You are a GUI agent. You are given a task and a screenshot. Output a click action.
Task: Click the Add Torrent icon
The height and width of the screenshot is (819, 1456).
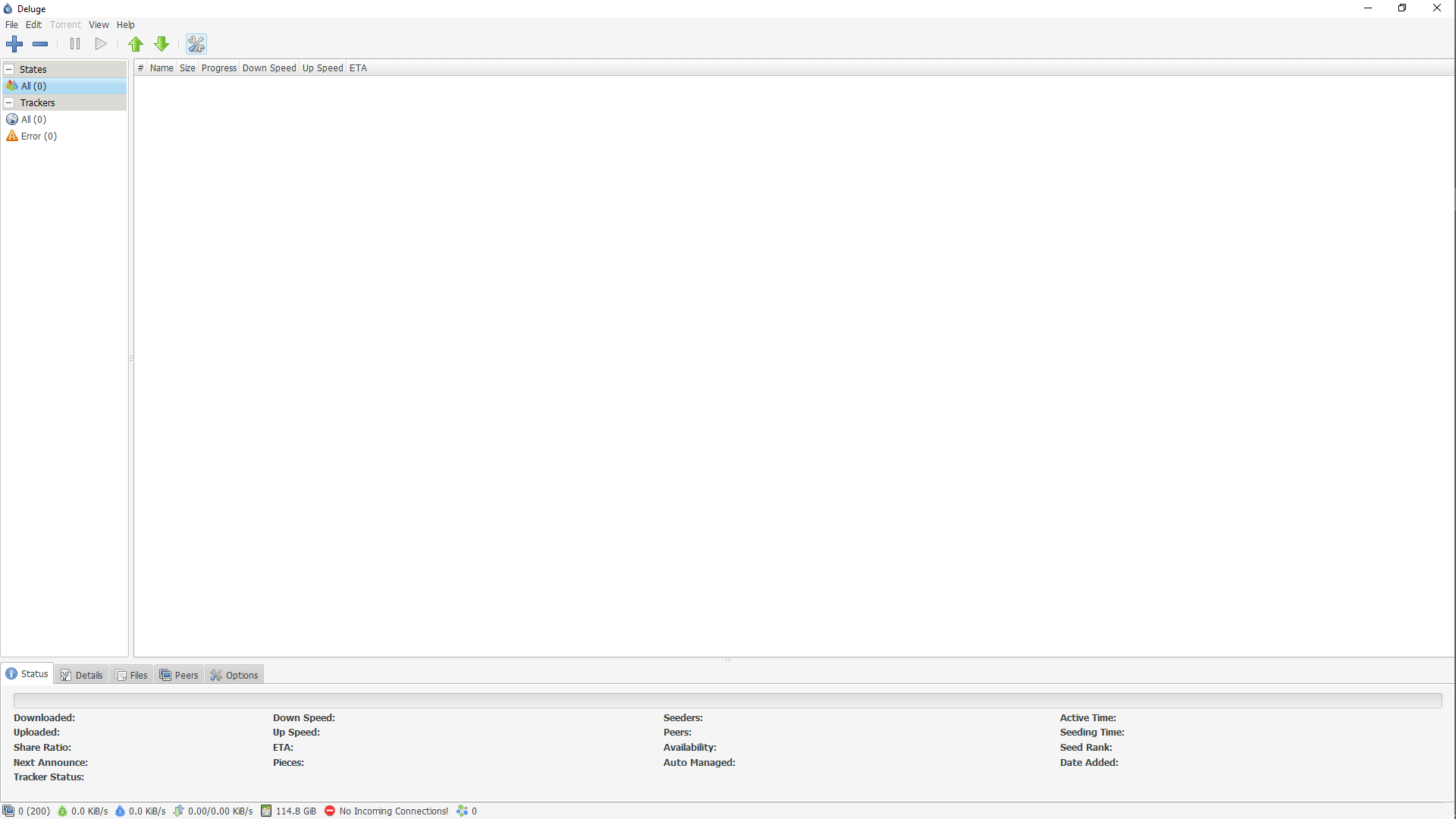[x=14, y=43]
